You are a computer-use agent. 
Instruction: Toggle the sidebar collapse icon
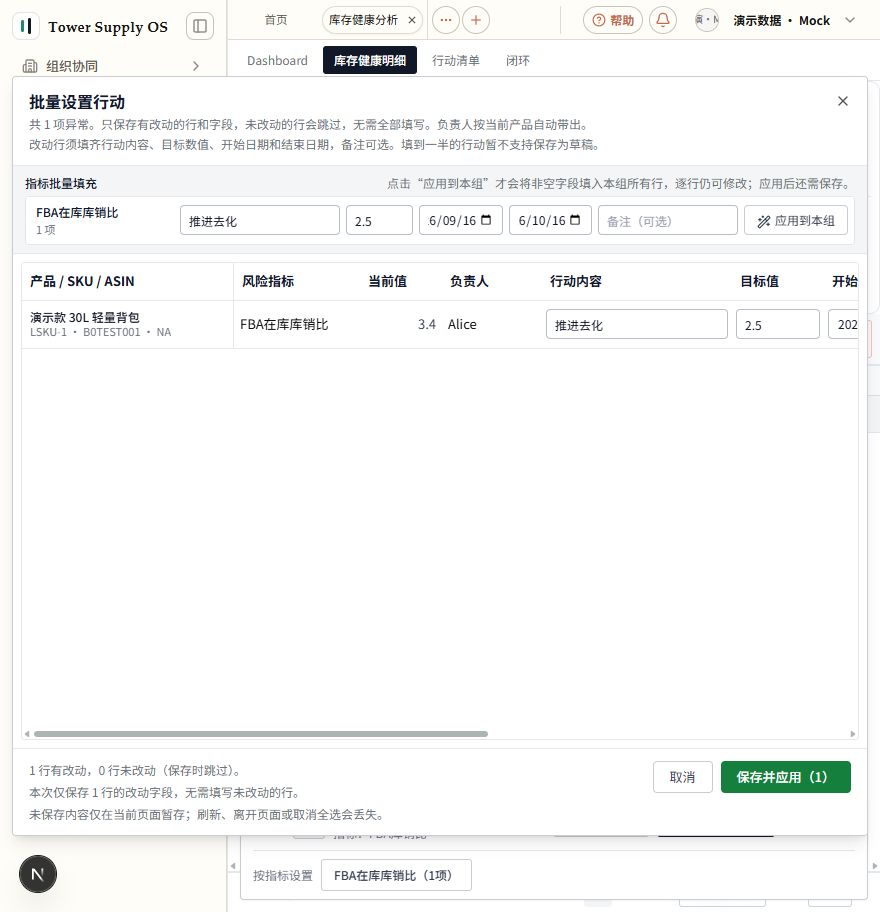(199, 26)
